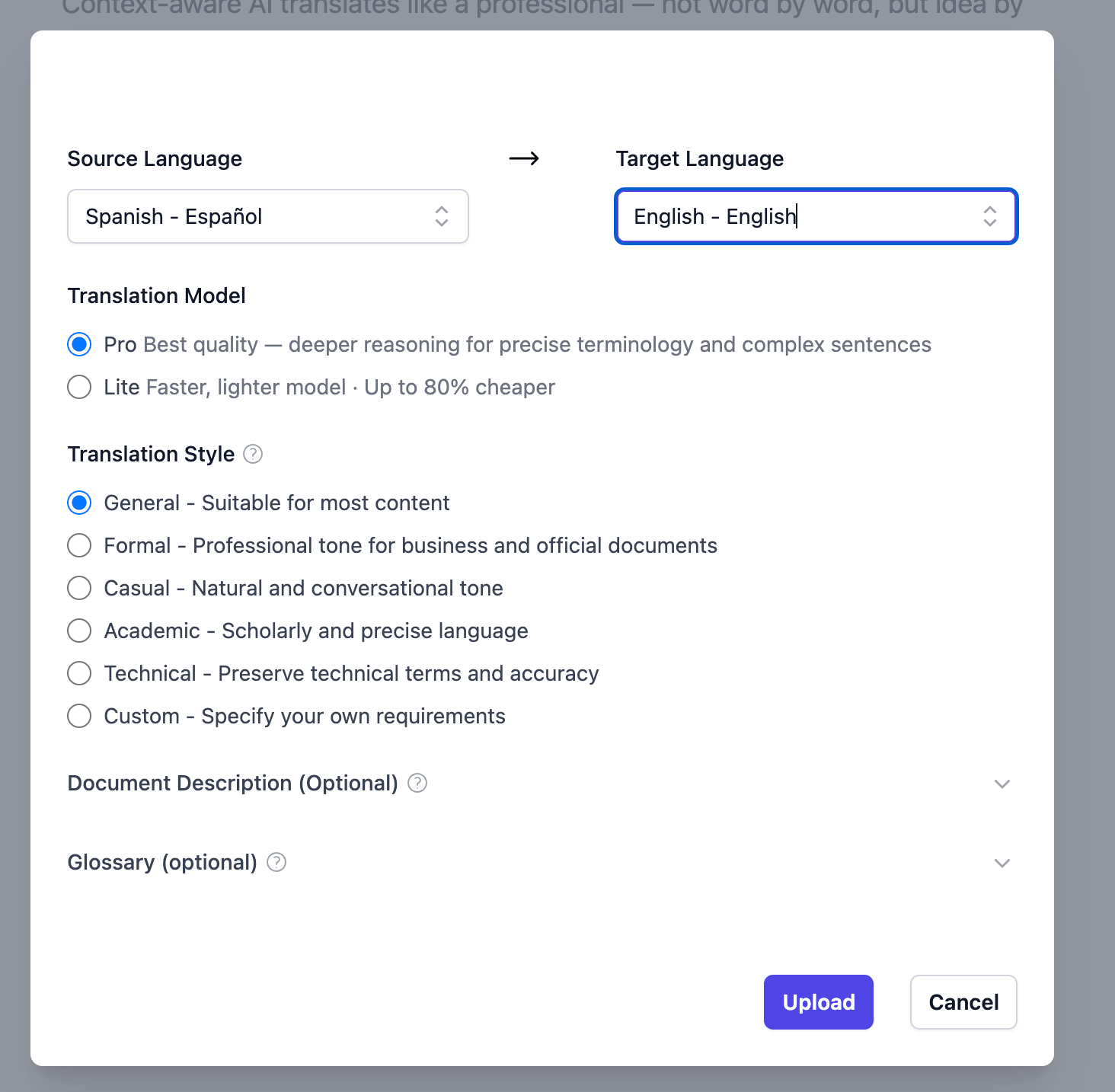This screenshot has width=1115, height=1092.
Task: Open the Spanish - Español source dropdown
Action: (x=268, y=216)
